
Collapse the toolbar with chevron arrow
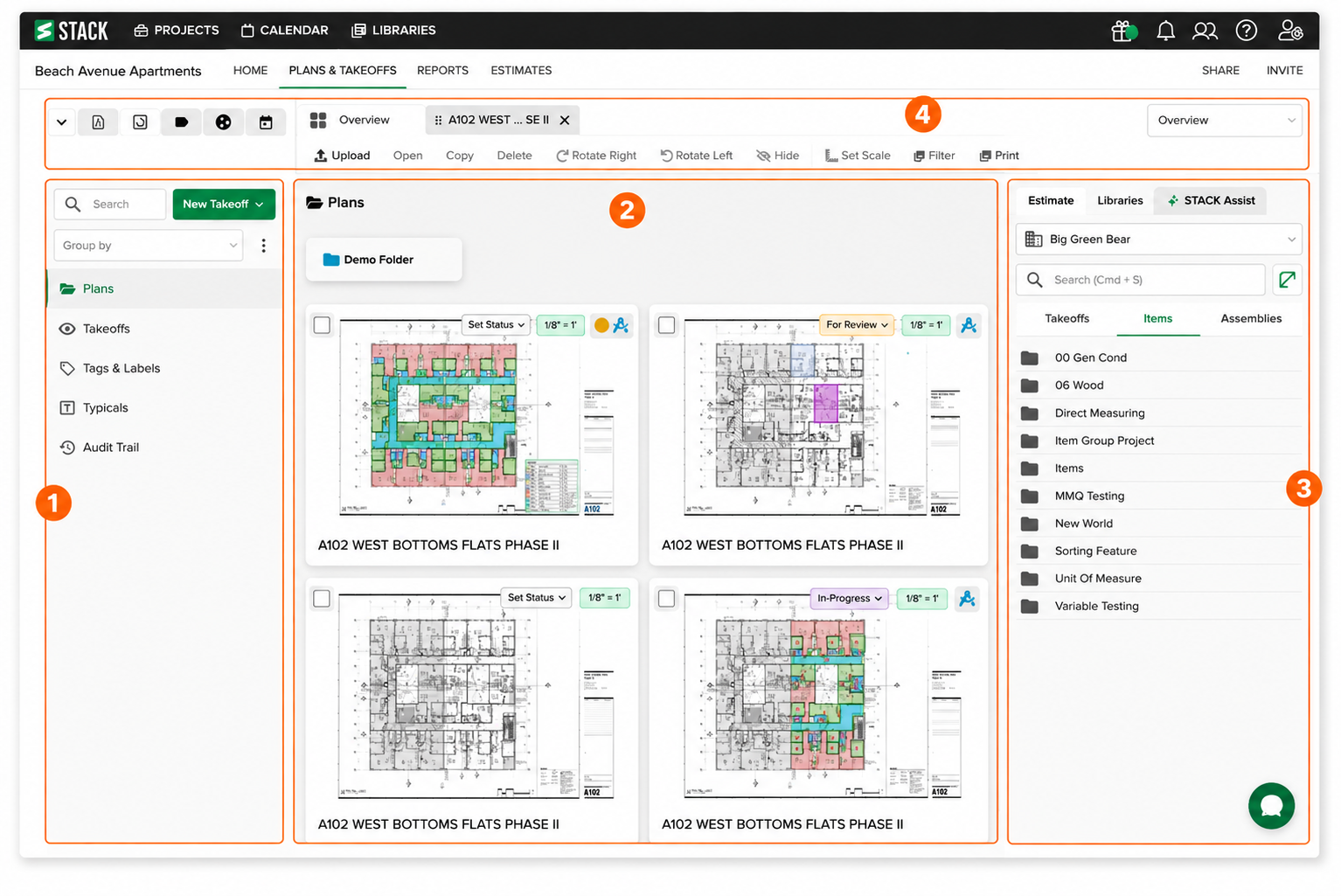61,122
